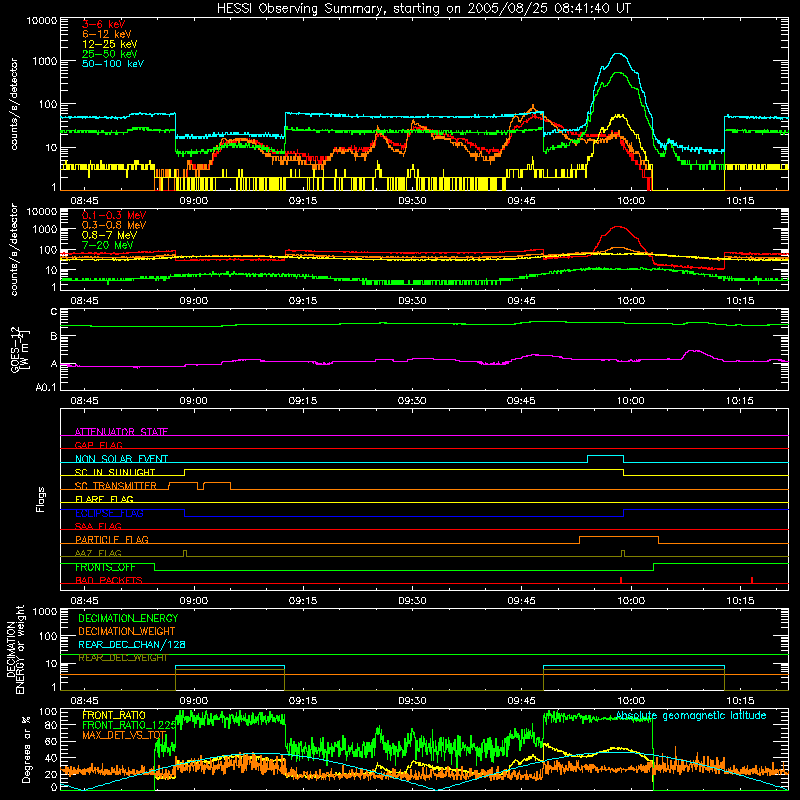Click the 08:45 tick label under GOES panel
The image size is (800, 800).
tap(84, 401)
